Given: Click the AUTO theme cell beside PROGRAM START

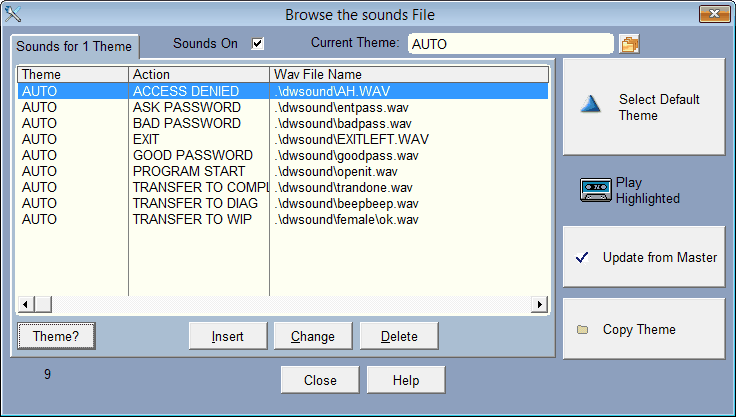Looking at the screenshot, I should (x=39, y=171).
